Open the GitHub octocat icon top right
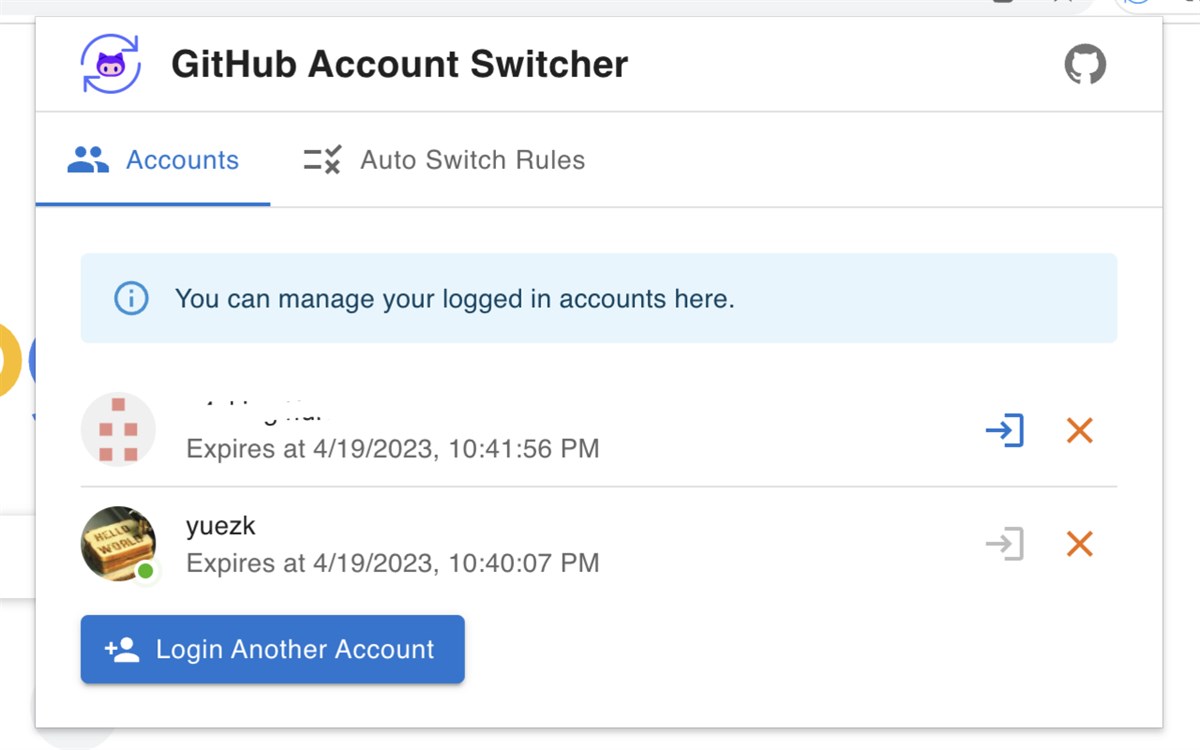 coord(1085,63)
